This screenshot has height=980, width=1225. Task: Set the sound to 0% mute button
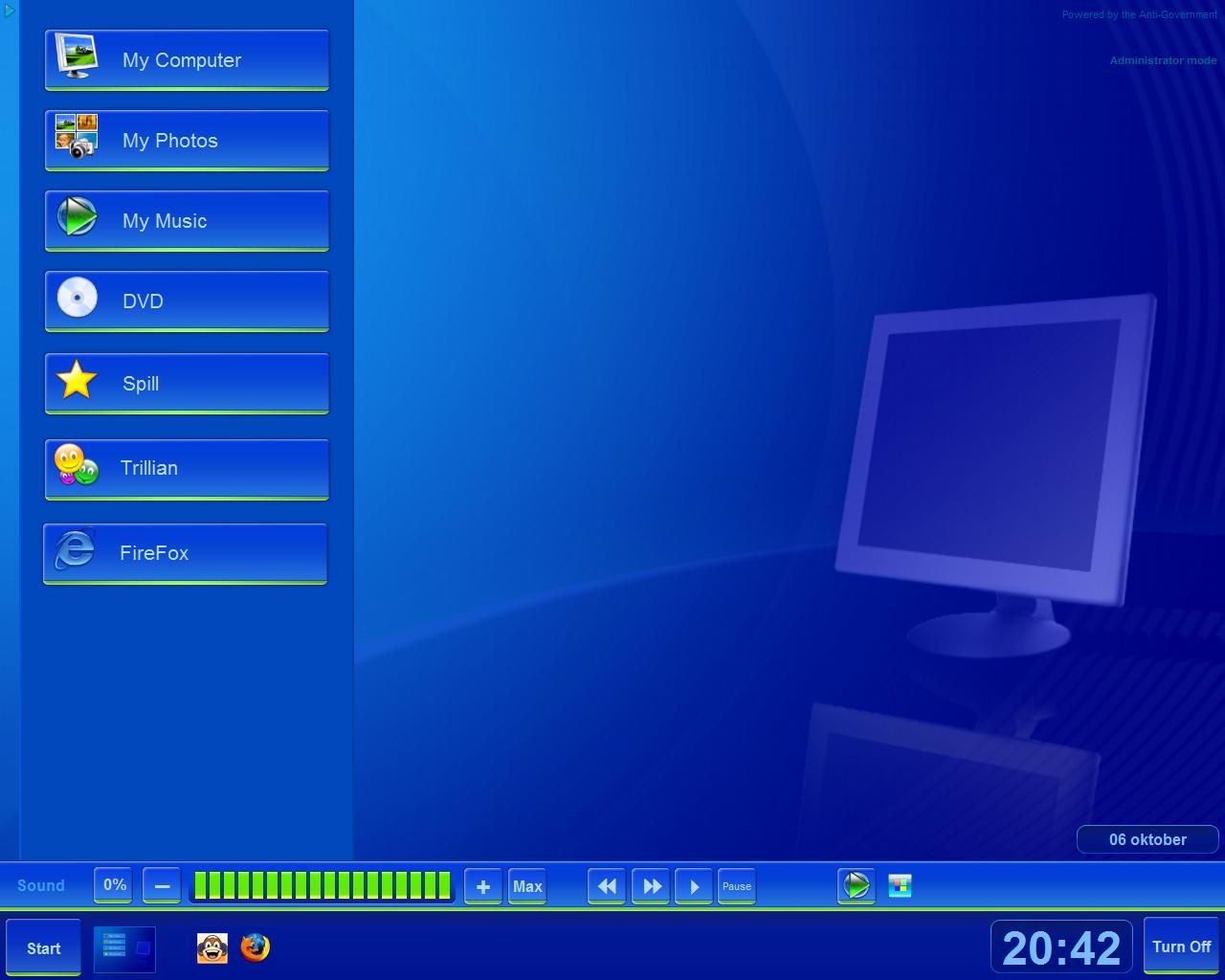(115, 885)
